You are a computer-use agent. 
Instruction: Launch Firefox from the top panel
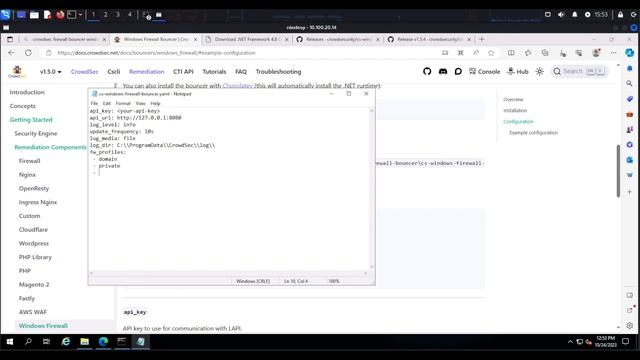pyautogui.click(x=60, y=15)
